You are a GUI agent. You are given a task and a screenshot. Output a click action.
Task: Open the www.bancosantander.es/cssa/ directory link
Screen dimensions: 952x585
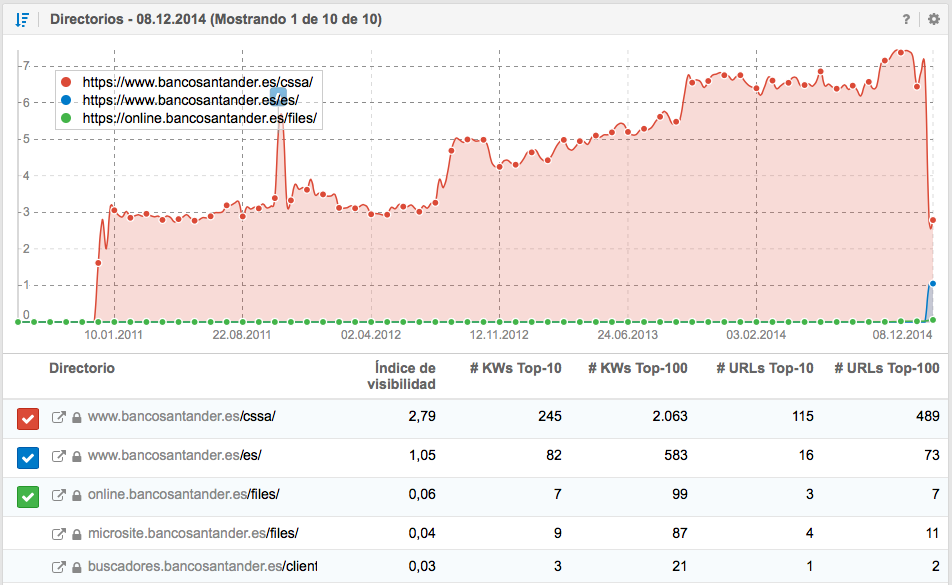pyautogui.click(x=181, y=417)
